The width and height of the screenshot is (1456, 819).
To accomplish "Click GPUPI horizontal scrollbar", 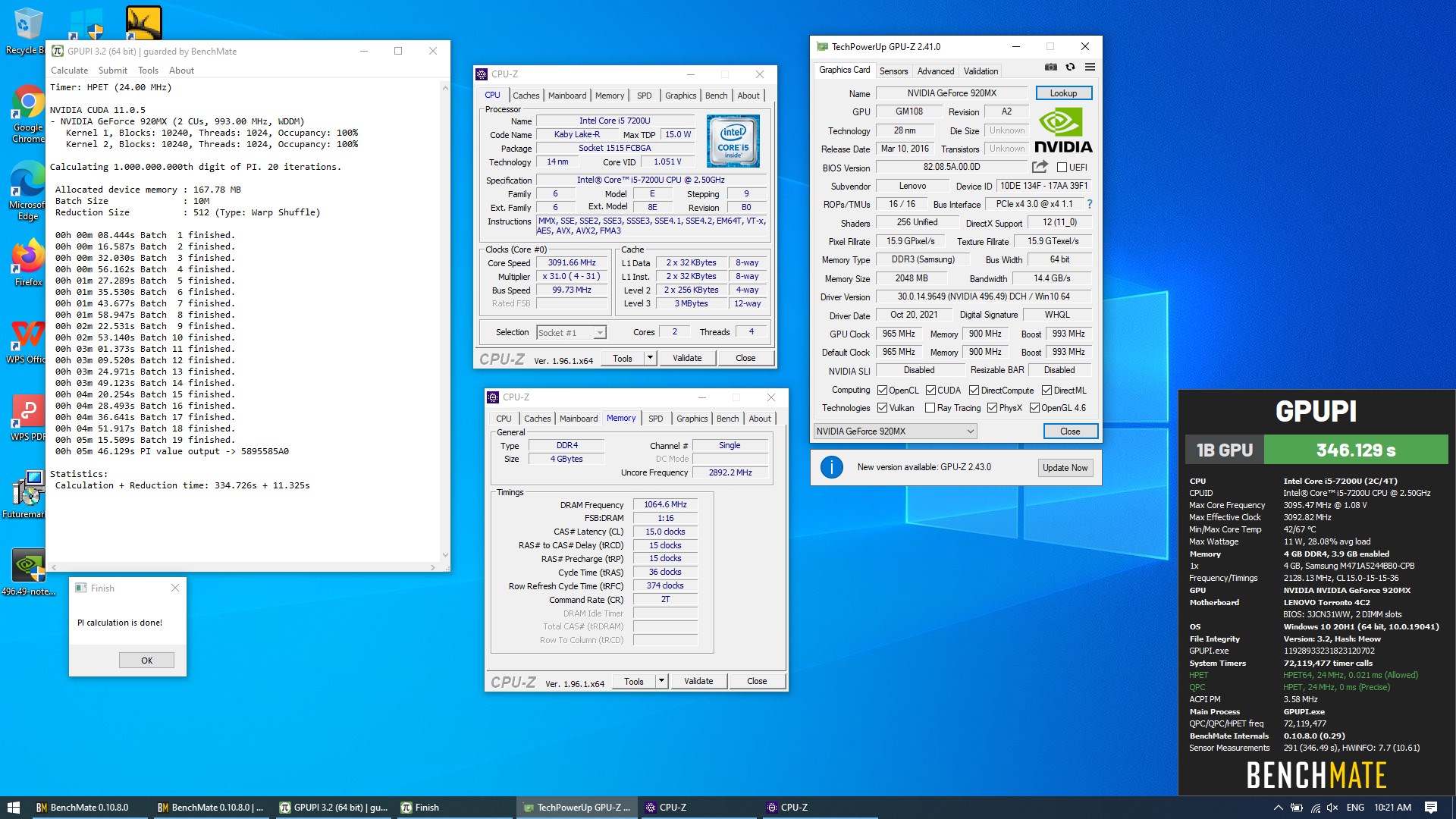I will [242, 567].
